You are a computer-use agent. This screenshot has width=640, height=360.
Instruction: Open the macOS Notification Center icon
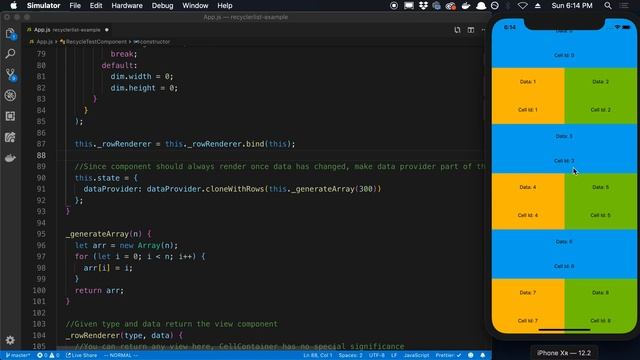[624, 6]
